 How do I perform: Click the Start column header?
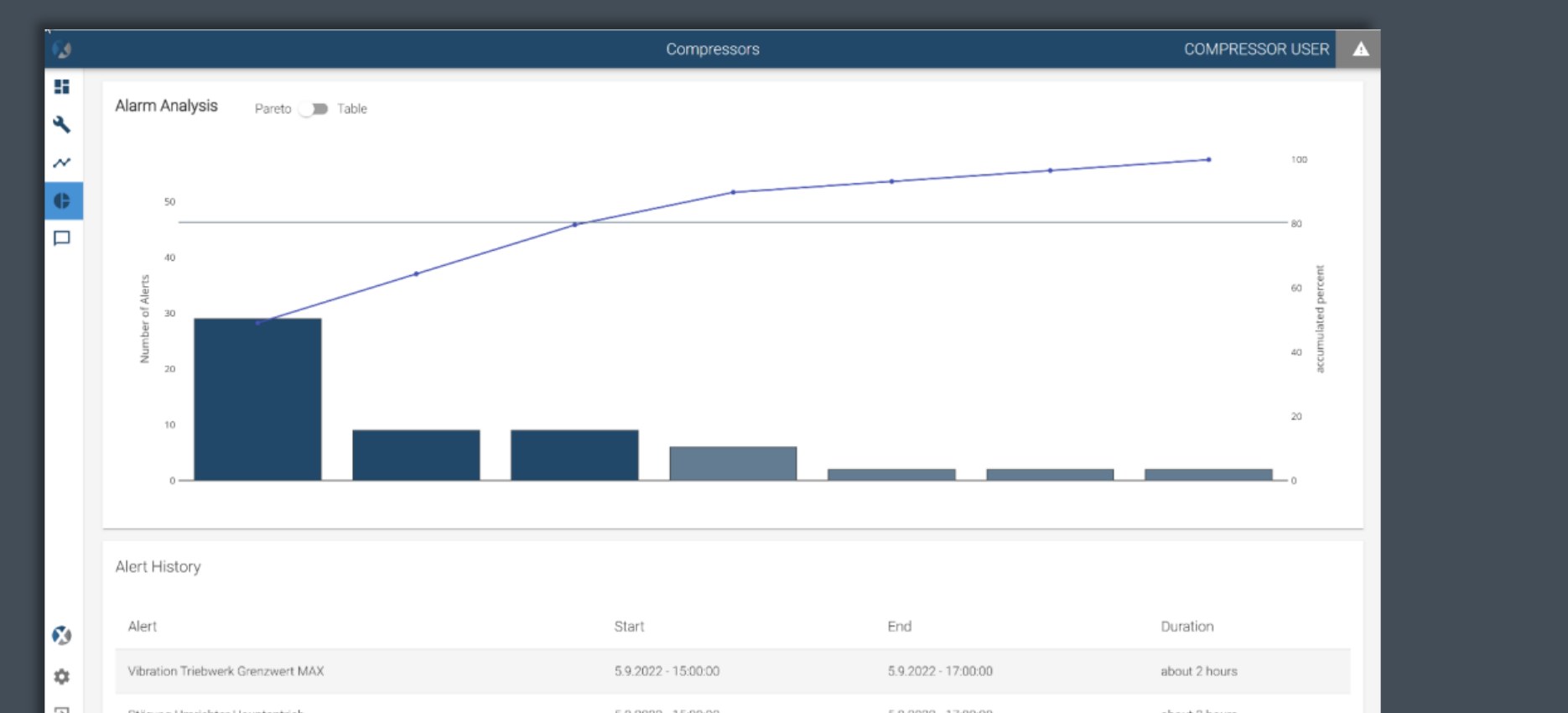coord(629,627)
